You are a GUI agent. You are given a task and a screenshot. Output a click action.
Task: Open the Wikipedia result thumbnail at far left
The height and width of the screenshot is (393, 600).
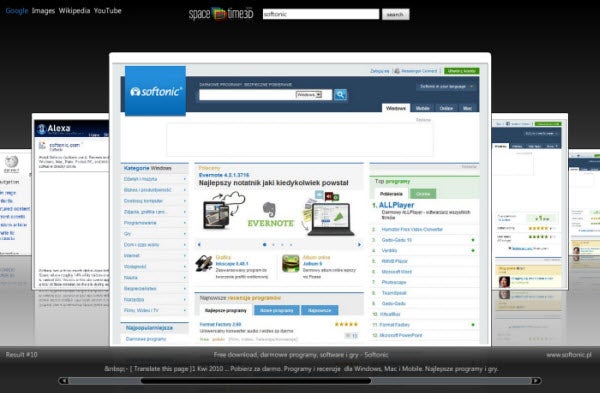click(x=15, y=203)
